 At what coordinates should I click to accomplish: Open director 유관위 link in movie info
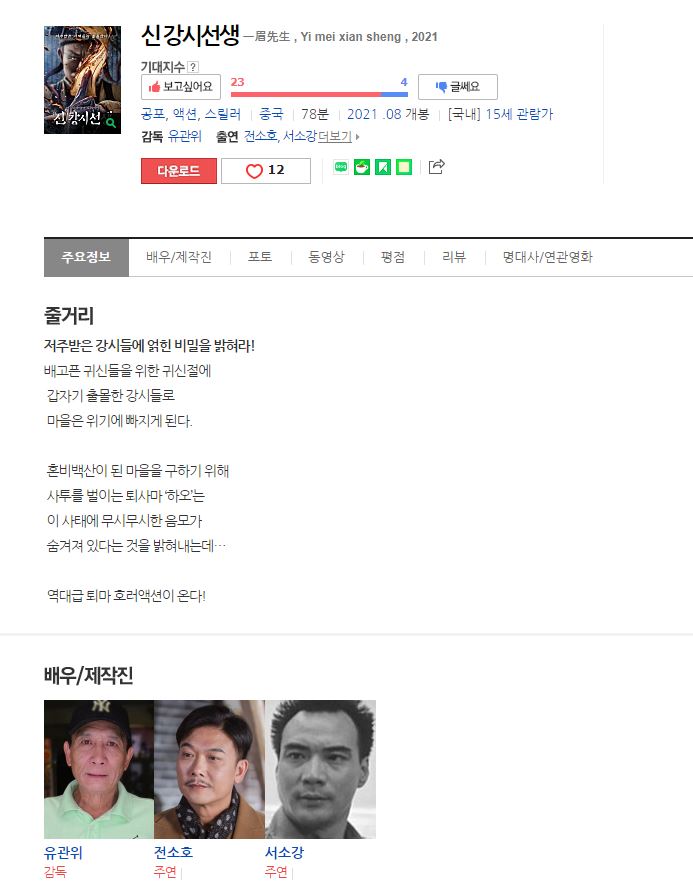(185, 136)
